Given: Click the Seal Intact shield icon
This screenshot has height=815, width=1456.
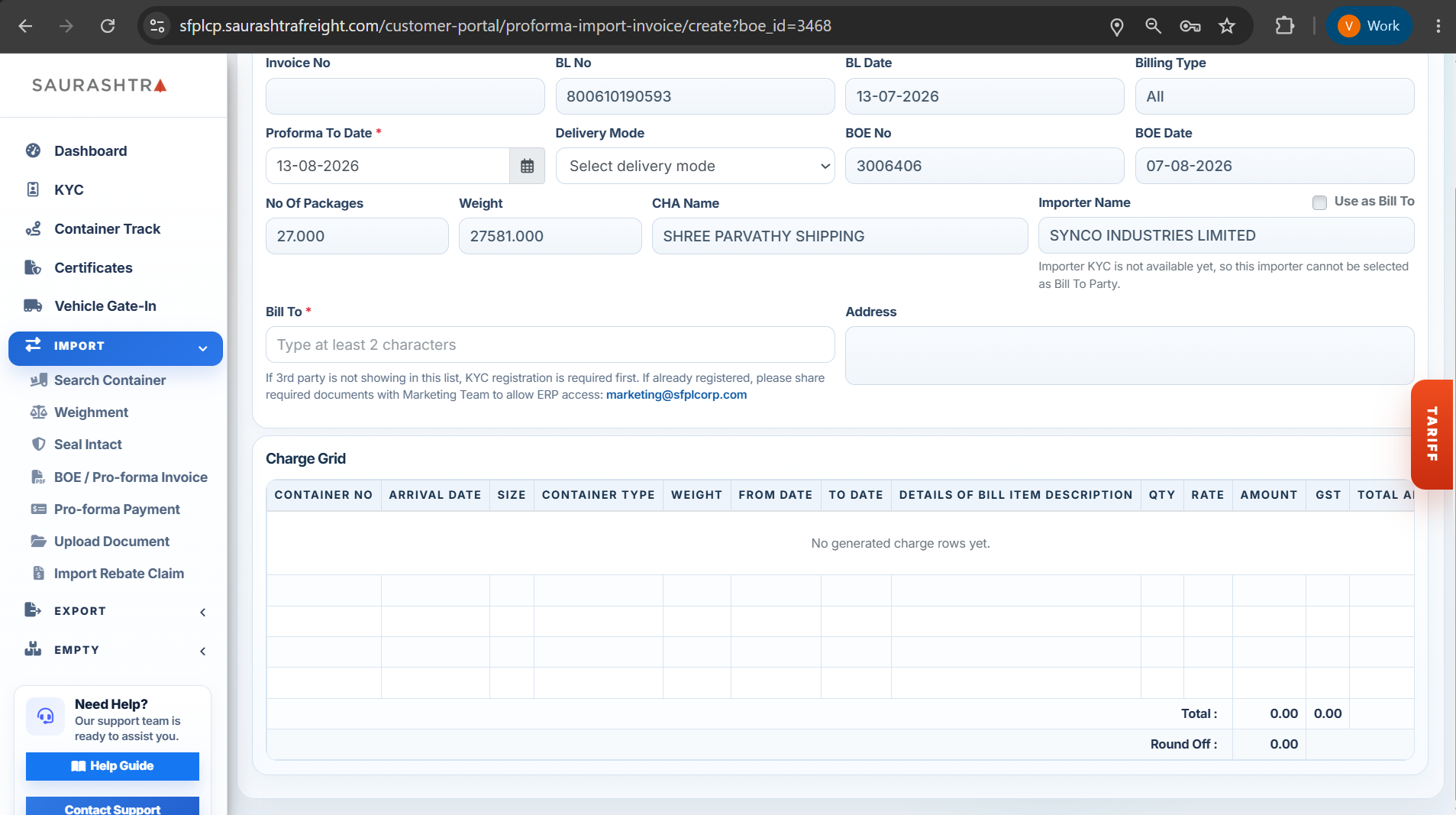Looking at the screenshot, I should coord(38,445).
